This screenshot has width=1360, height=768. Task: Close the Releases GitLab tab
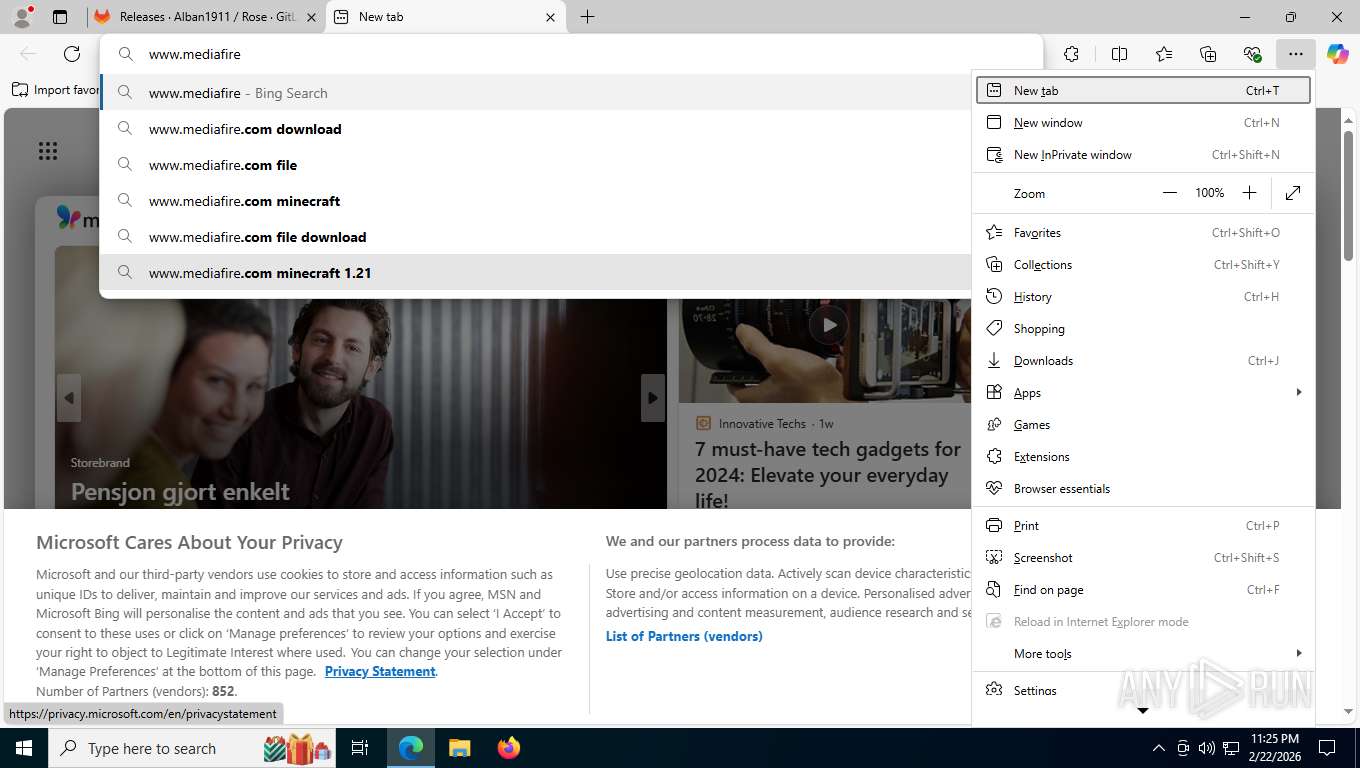[311, 17]
